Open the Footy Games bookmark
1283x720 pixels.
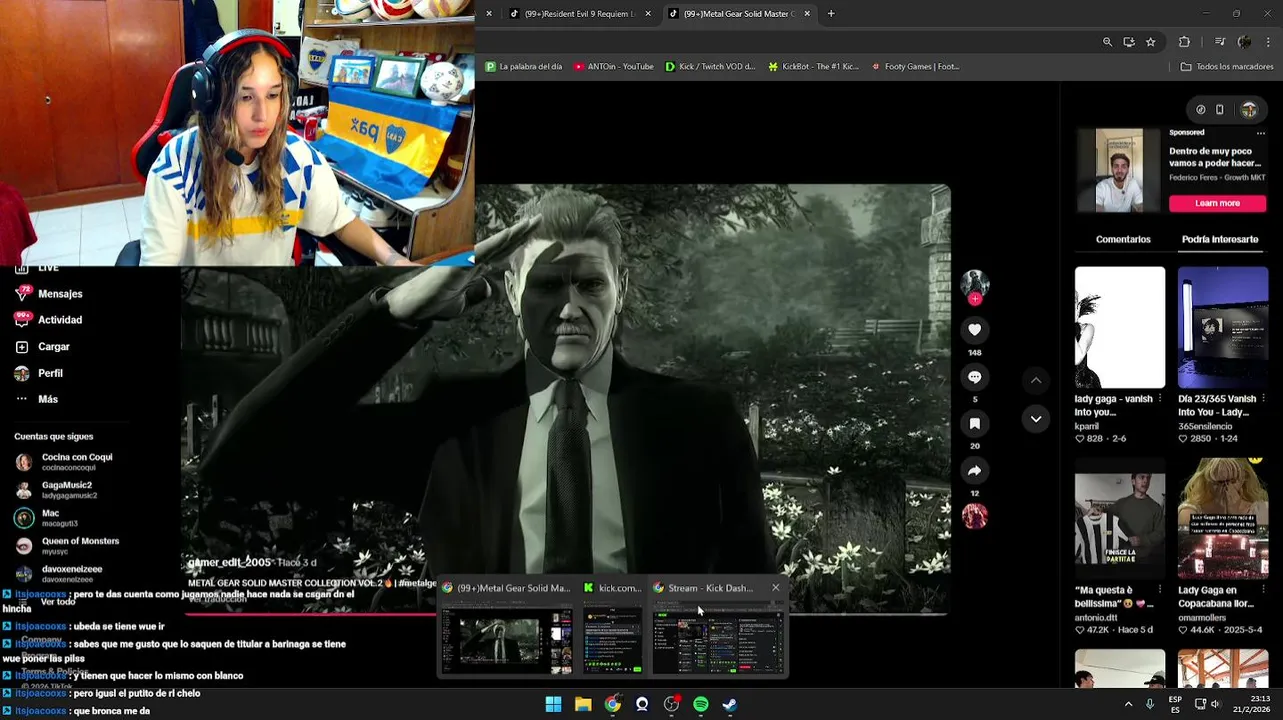pos(915,67)
